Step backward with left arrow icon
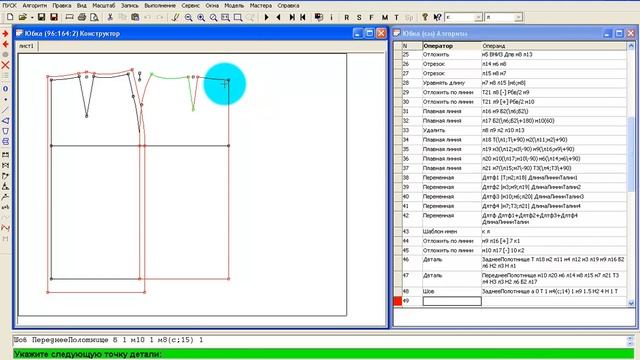This screenshot has width=640, height=360. 279,17
